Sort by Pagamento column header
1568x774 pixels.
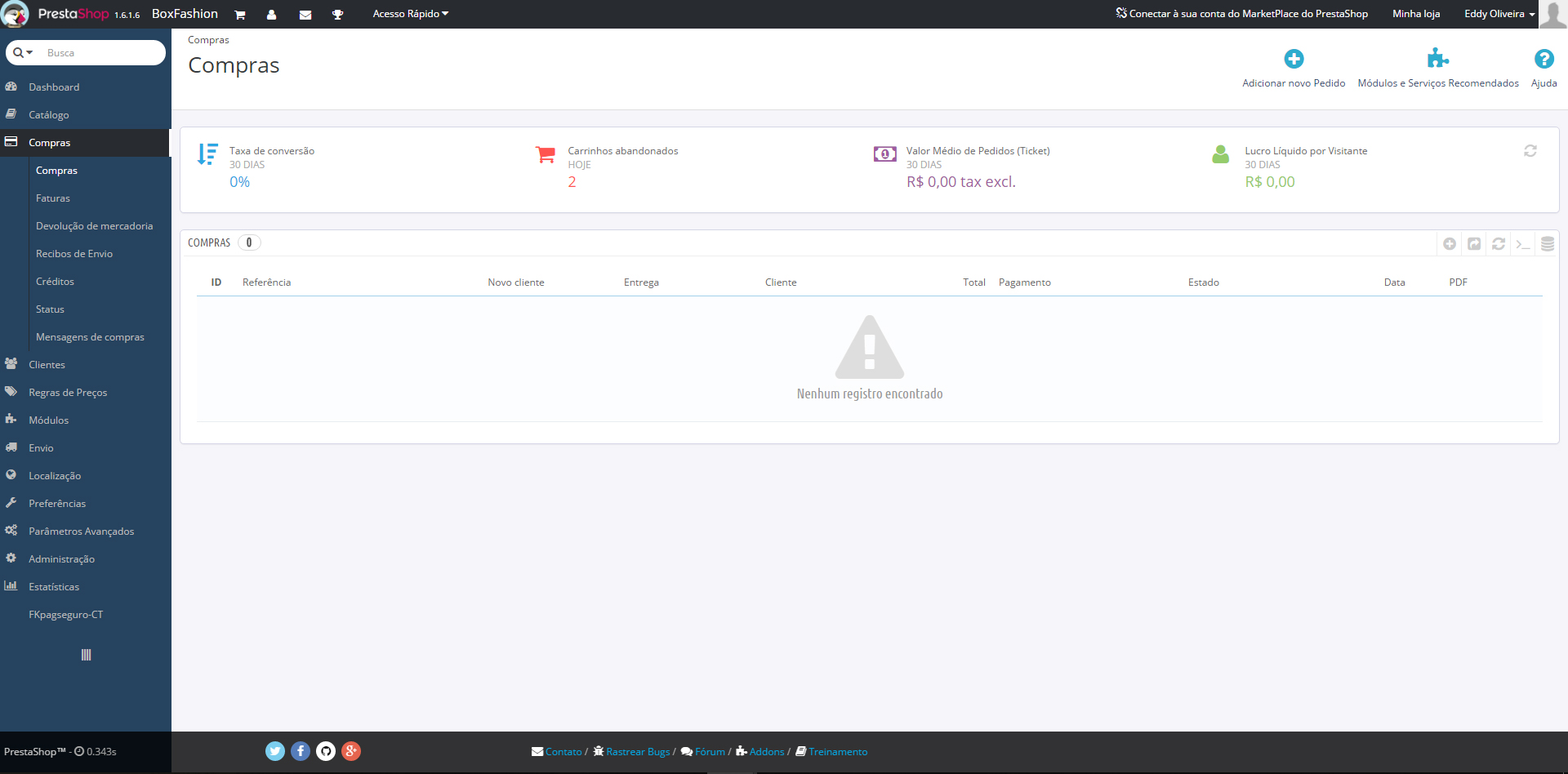click(1024, 282)
